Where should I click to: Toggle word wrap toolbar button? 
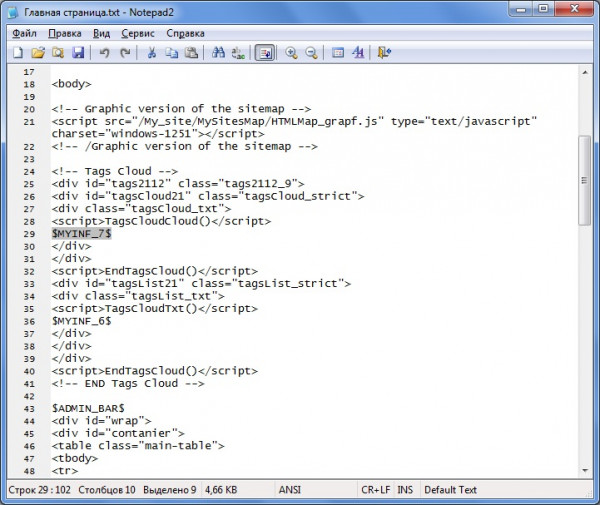[x=265, y=52]
